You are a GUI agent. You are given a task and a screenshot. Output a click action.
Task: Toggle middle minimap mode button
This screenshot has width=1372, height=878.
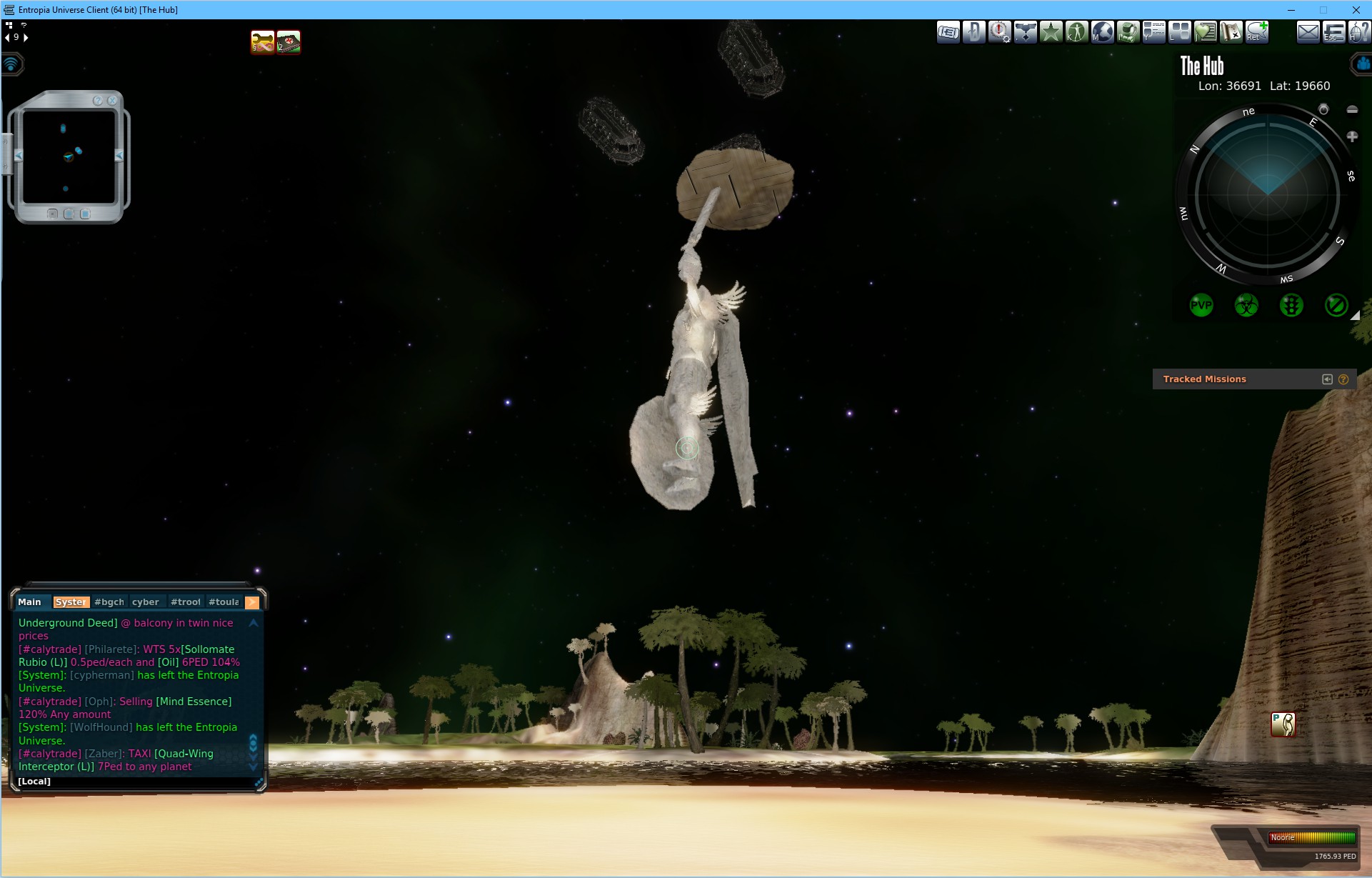(69, 214)
